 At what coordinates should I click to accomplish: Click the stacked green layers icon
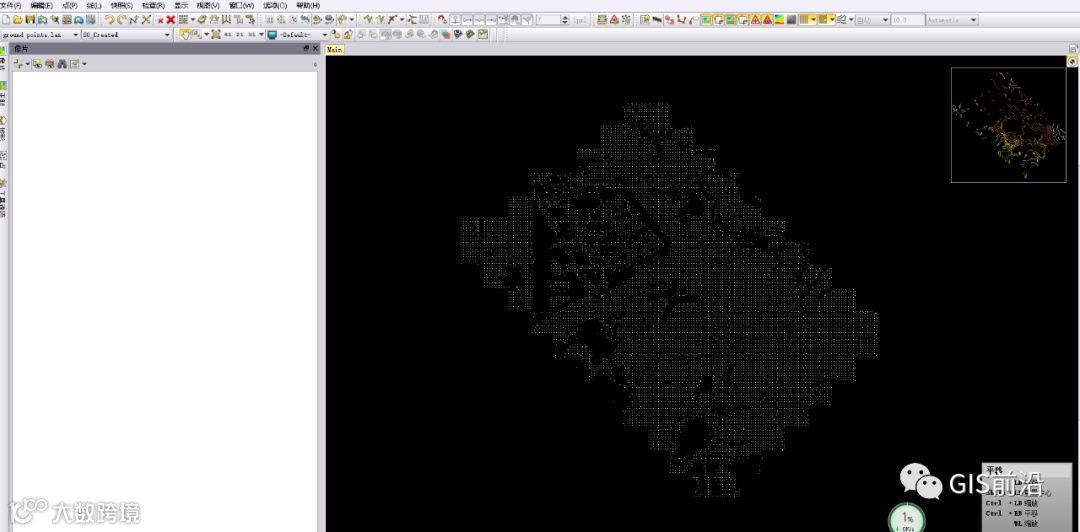pyautogui.click(x=602, y=20)
